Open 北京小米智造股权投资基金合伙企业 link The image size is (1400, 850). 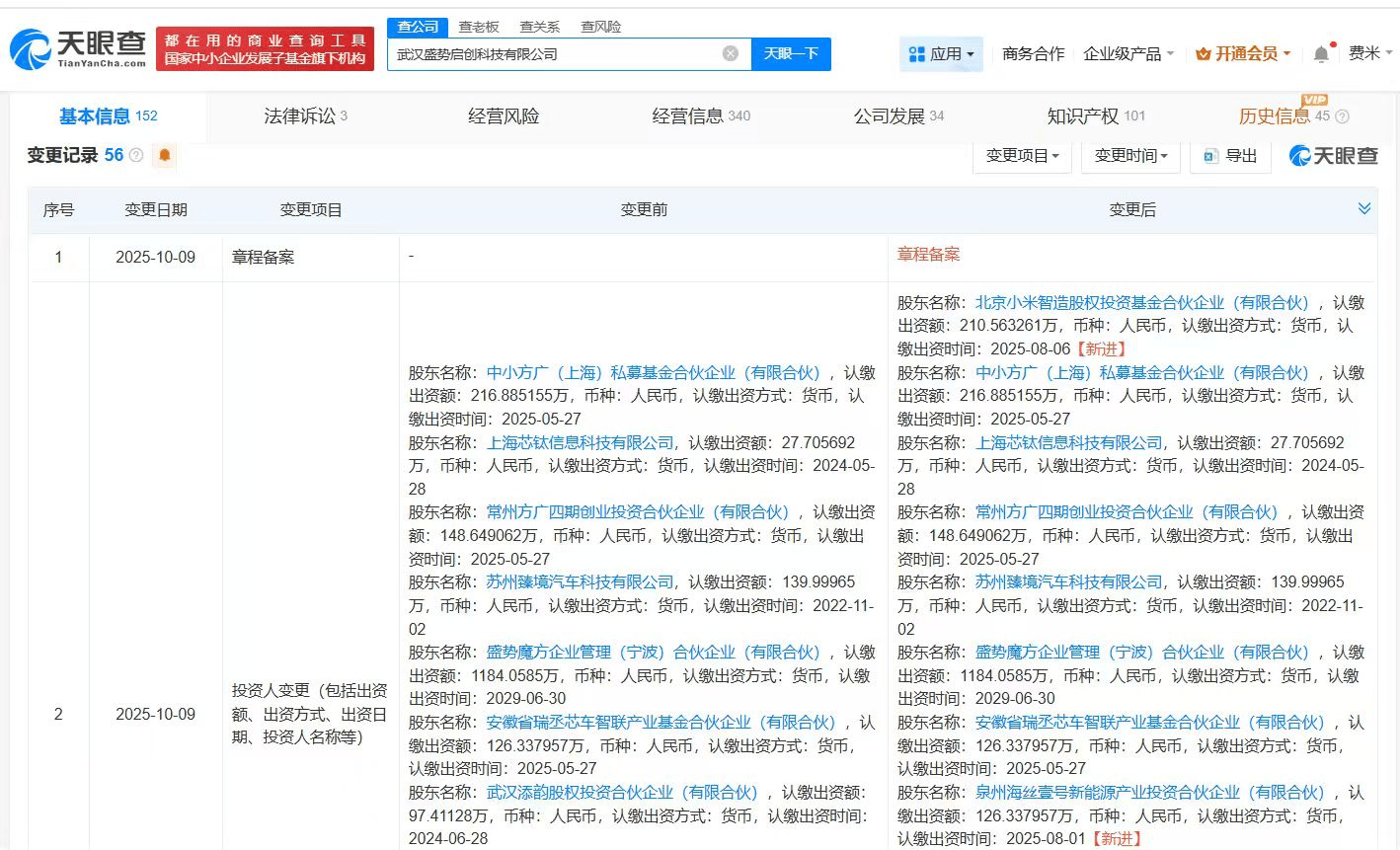pos(1141,303)
